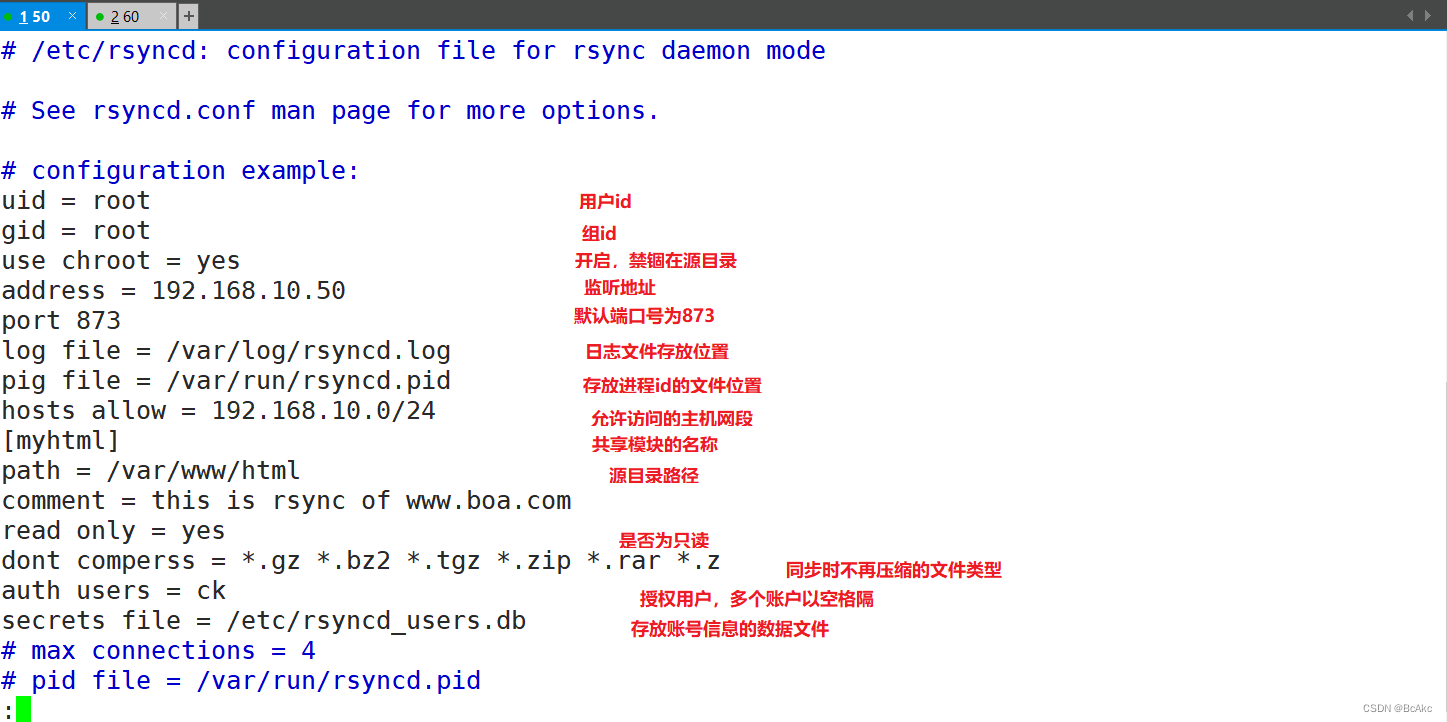Screen dimensions: 1447x722
Task: Click the 'hosts allow = 192.168.10.0/24' line
Action: pyautogui.click(x=219, y=411)
